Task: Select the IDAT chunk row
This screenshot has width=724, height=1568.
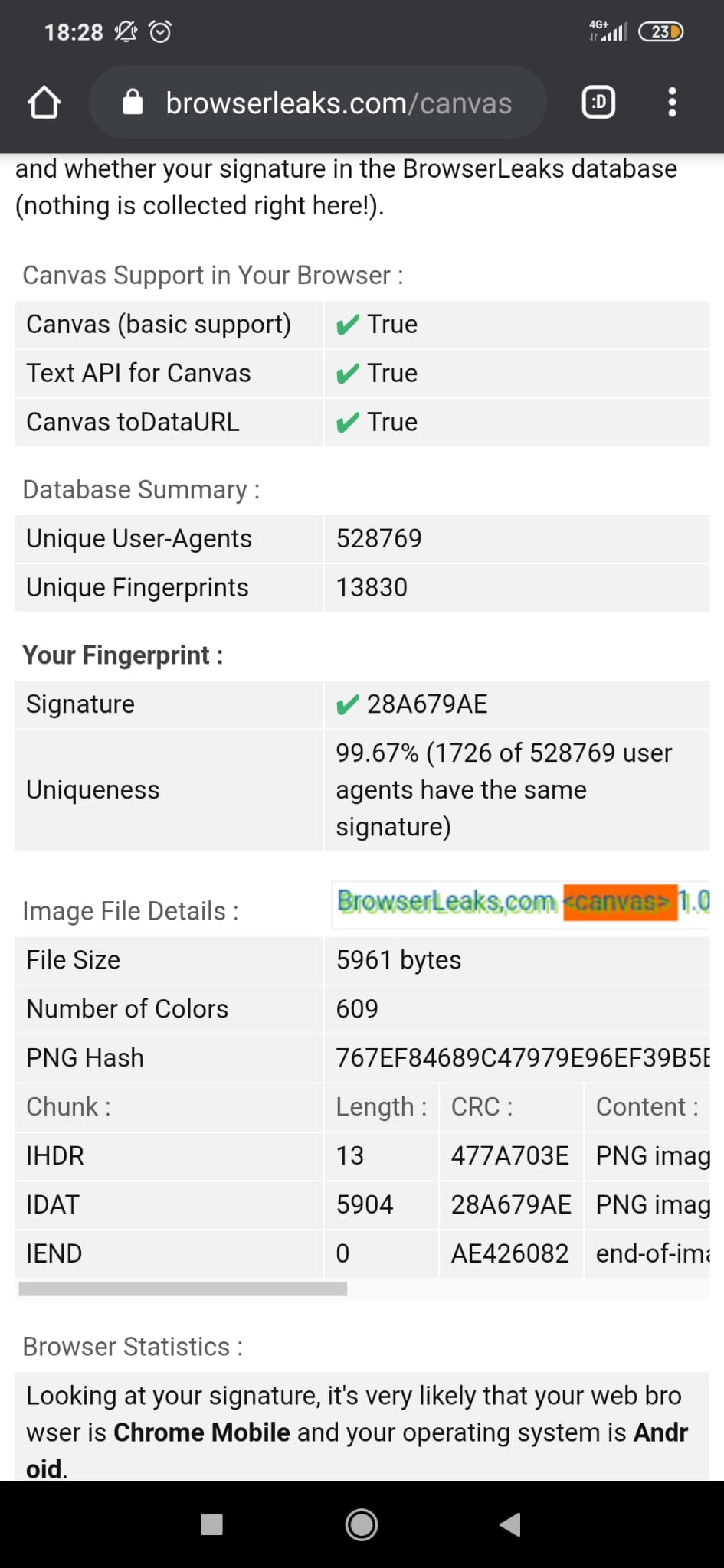Action: click(x=362, y=1205)
